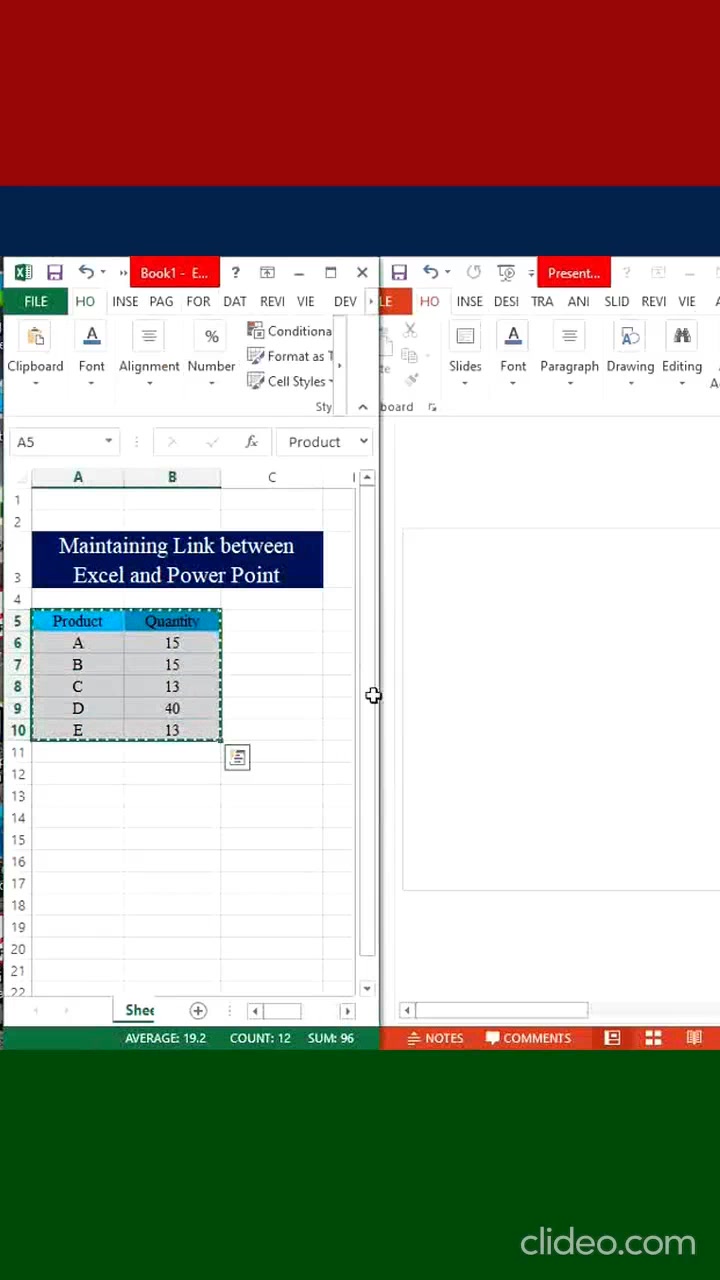
Task: Switch PowerPoint to Slide Sorter view
Action: [x=653, y=1038]
